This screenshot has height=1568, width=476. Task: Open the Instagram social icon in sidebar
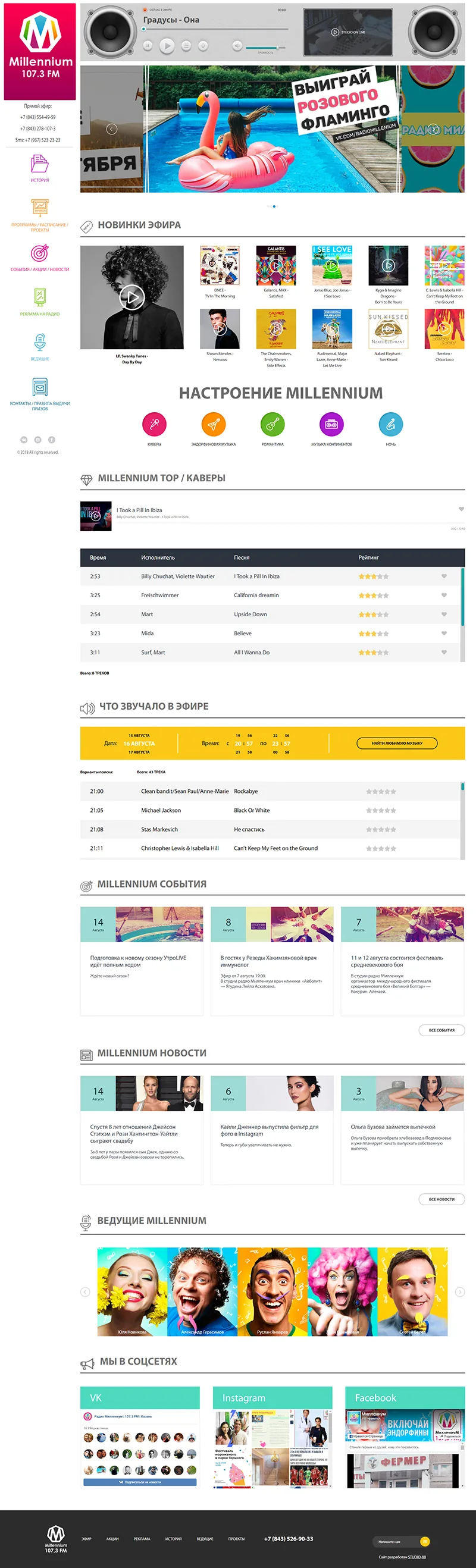pos(37,440)
